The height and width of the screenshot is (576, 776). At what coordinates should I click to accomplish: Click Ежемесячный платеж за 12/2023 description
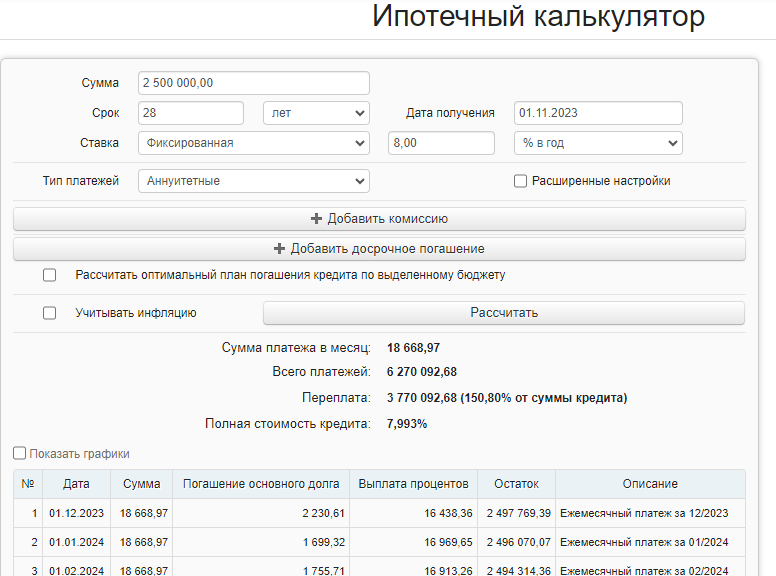click(x=644, y=513)
